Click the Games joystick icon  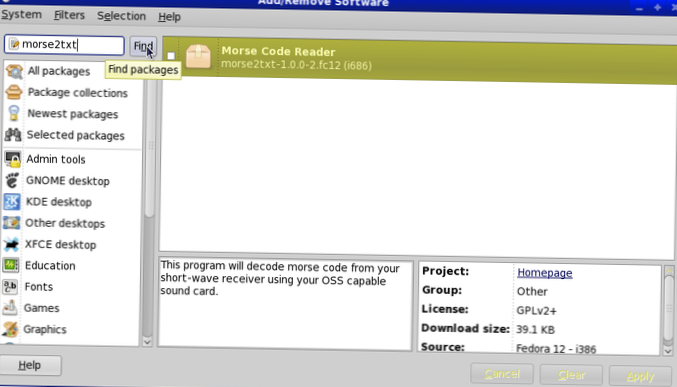(x=10, y=308)
